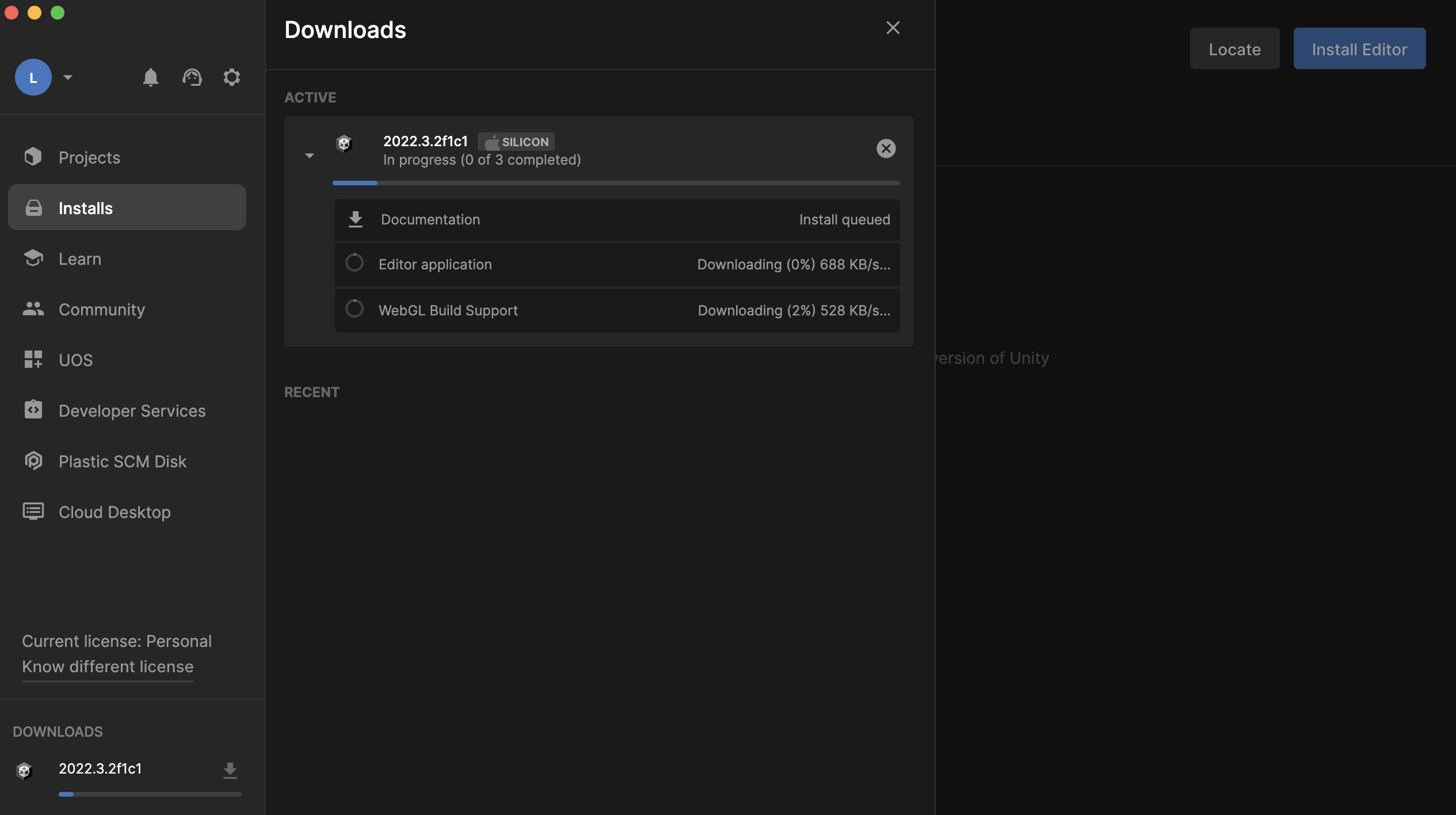
Task: Open the support headset icon
Action: (192, 77)
